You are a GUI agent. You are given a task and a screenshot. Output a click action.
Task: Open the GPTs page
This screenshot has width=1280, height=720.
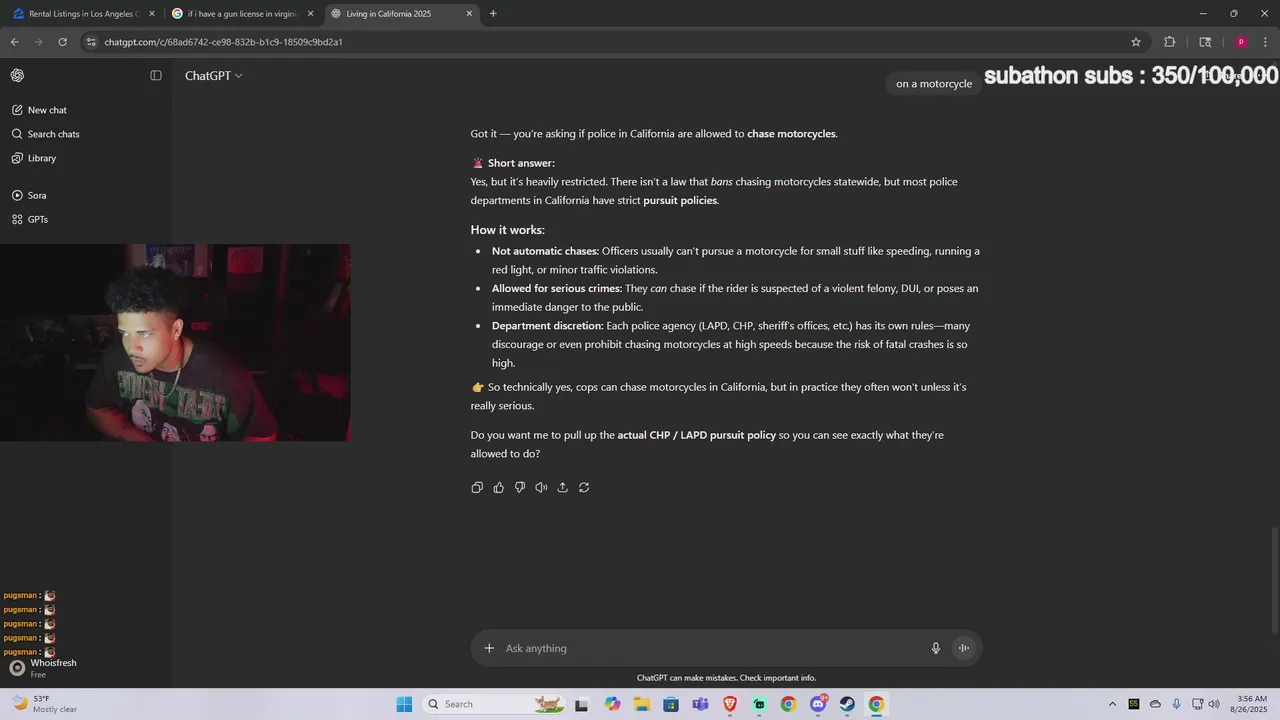(37, 219)
